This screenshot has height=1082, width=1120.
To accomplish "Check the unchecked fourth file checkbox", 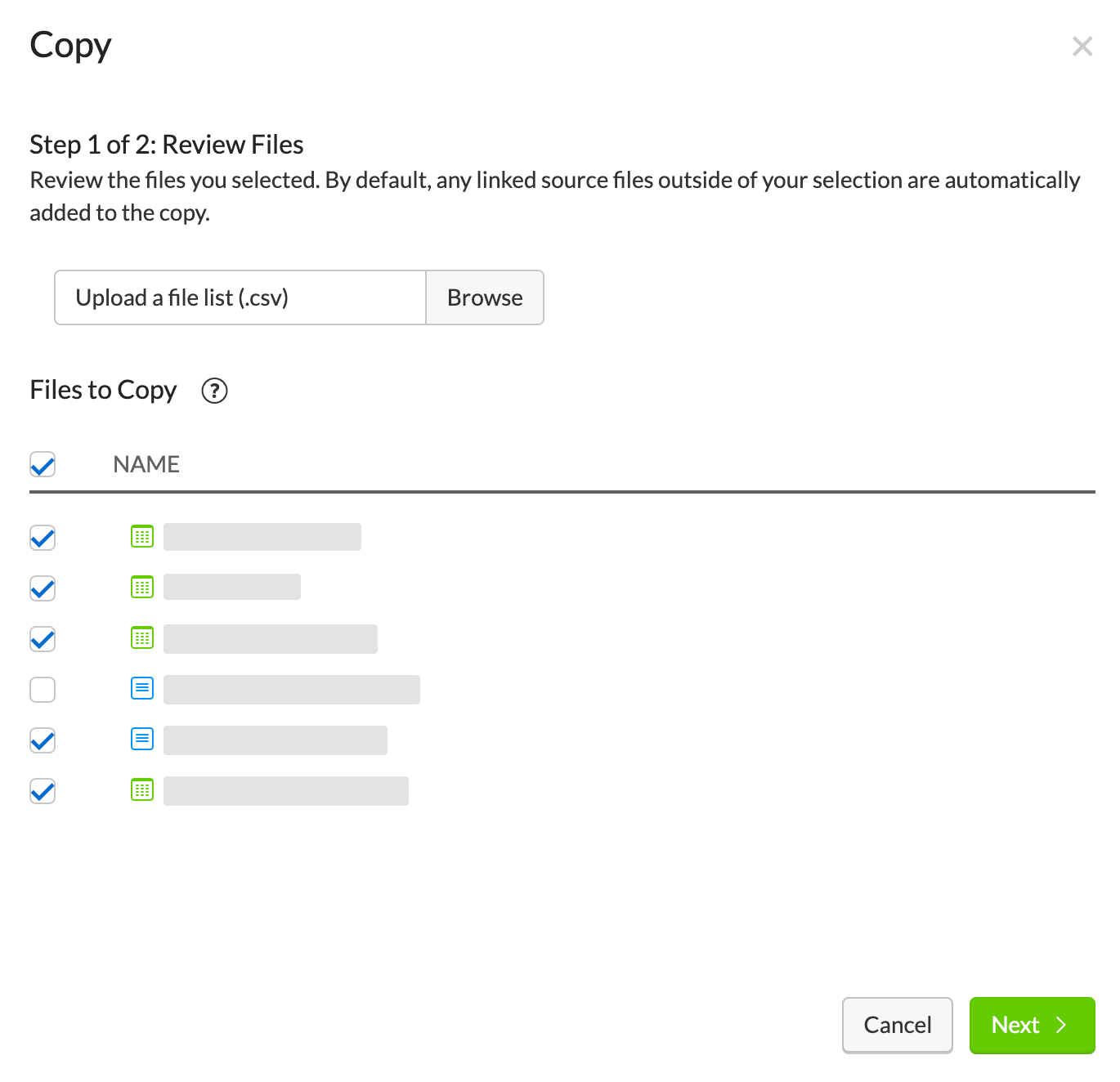I will [x=43, y=690].
